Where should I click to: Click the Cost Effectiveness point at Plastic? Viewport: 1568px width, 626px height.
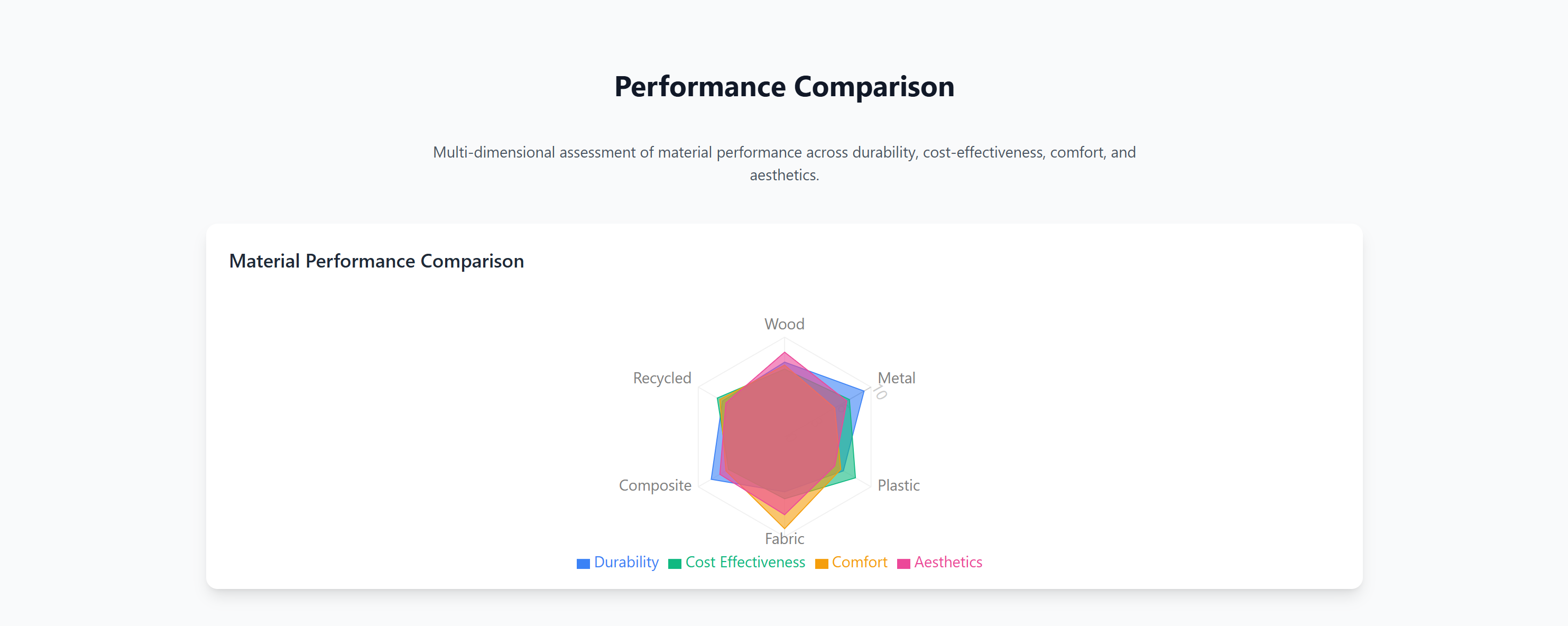tap(855, 478)
